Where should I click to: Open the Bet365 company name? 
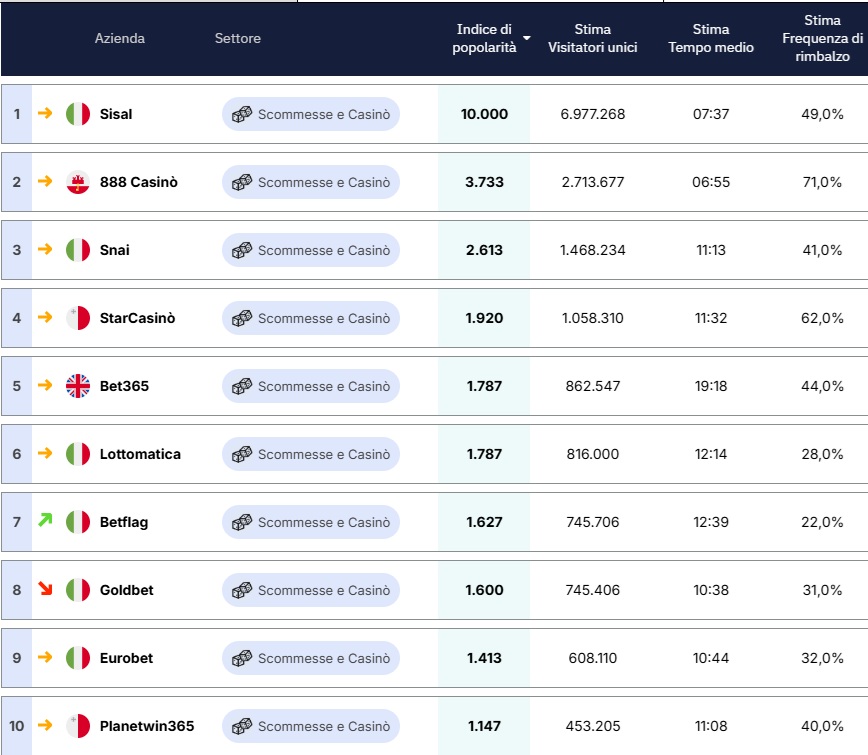point(124,386)
